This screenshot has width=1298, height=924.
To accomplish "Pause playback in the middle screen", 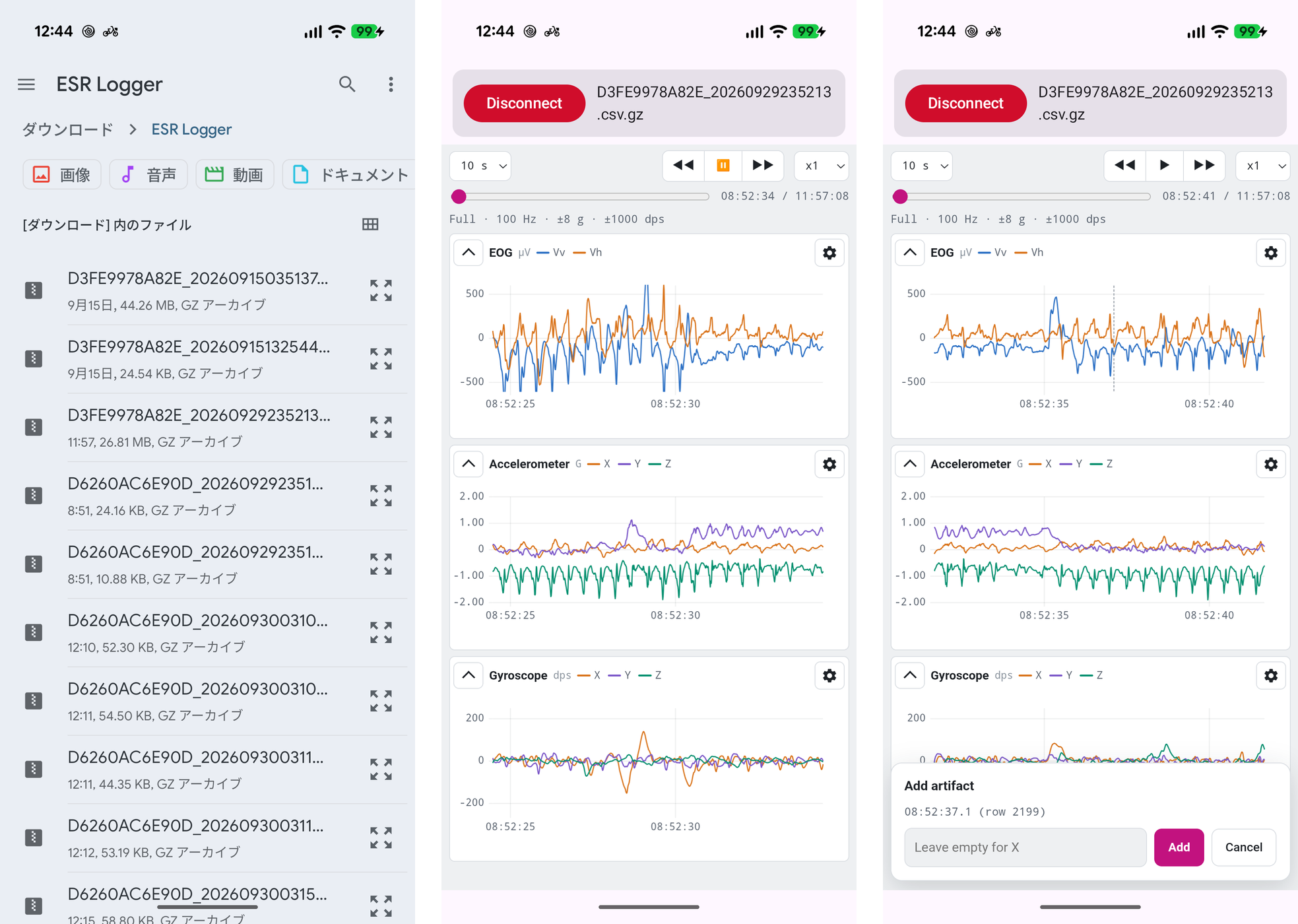I will (723, 166).
